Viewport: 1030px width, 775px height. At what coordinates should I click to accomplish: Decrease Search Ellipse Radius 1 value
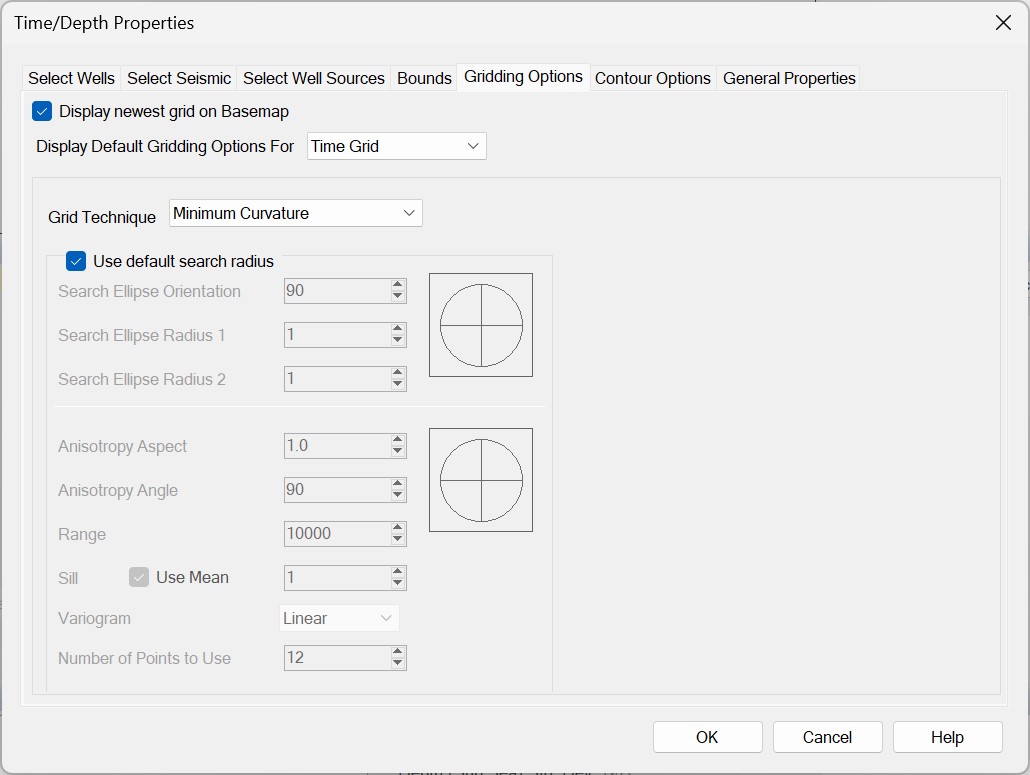pos(398,341)
